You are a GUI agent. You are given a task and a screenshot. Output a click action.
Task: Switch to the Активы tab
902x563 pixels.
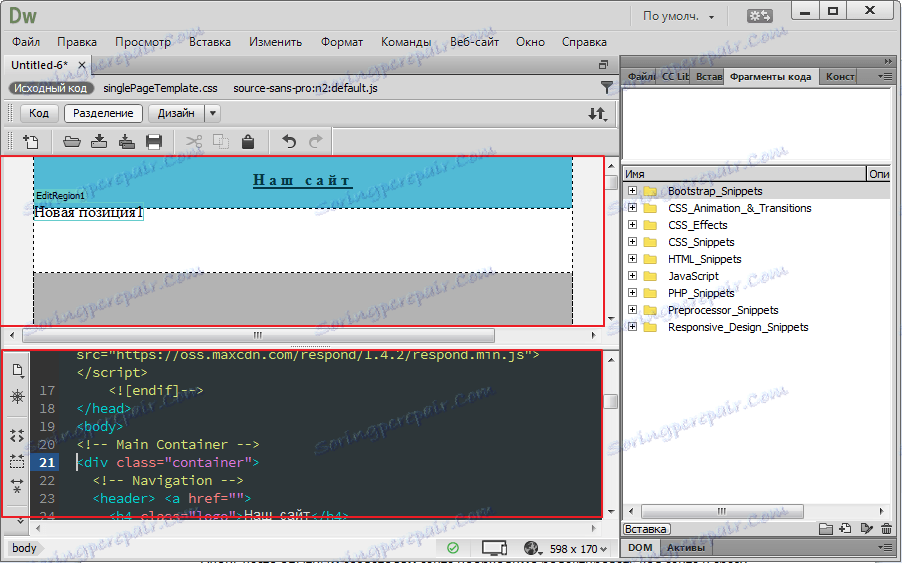(685, 547)
